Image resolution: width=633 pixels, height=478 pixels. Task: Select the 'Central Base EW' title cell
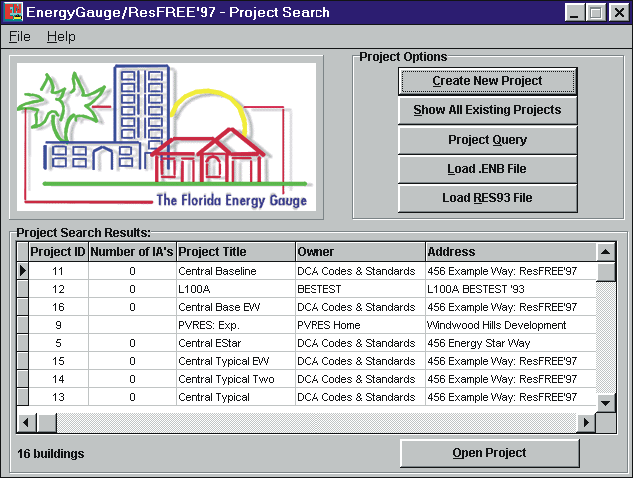[236, 307]
